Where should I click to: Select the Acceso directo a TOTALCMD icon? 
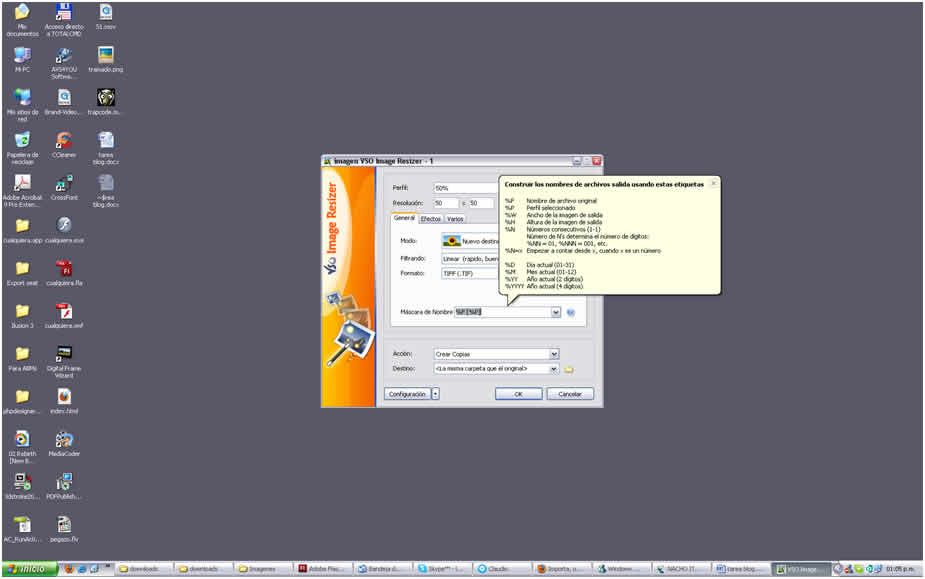64,20
